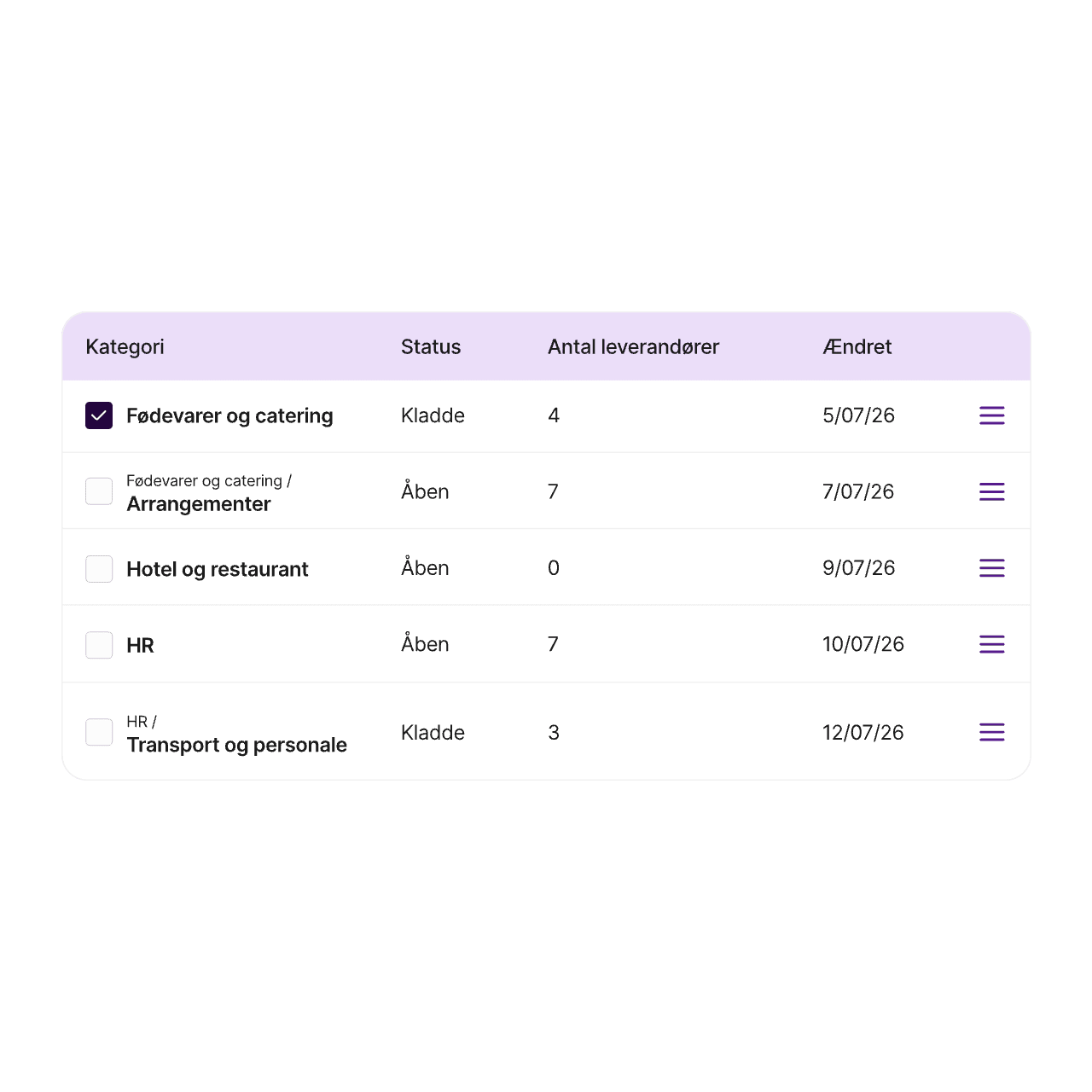Click the Fødevarer og catering / breadcrumb text
Screen dimensions: 1092x1092
209,481
